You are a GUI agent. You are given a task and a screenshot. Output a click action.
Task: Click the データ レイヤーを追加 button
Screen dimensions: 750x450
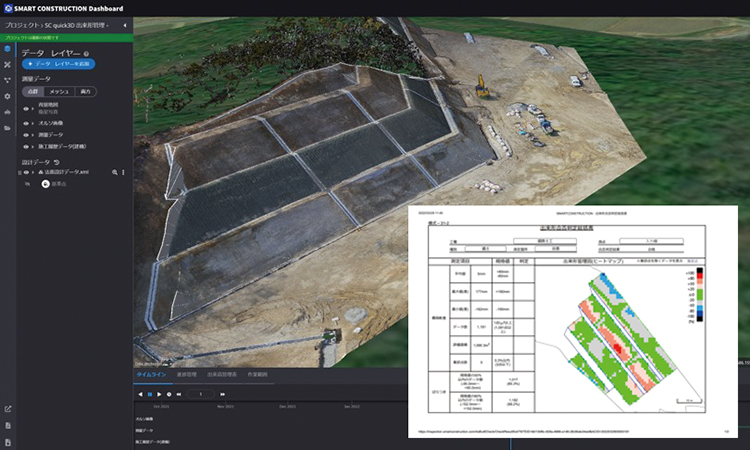pyautogui.click(x=57, y=64)
